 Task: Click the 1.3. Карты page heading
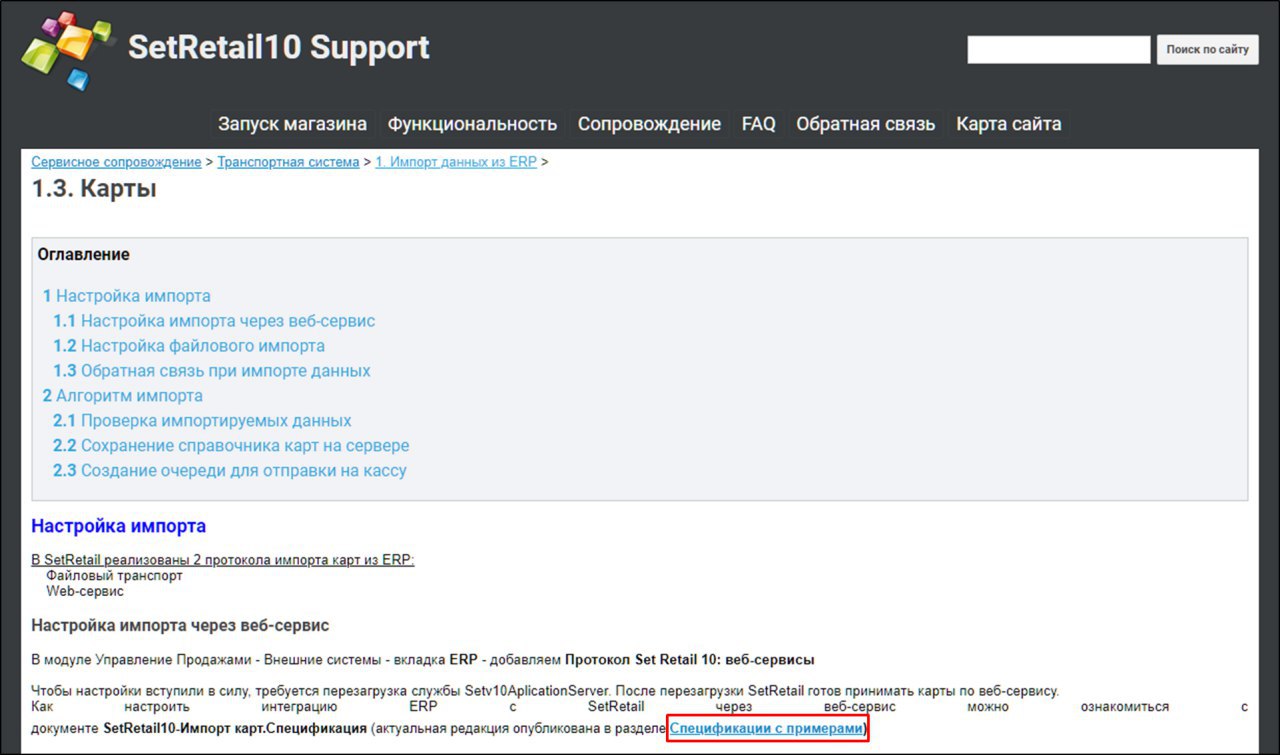(x=94, y=188)
